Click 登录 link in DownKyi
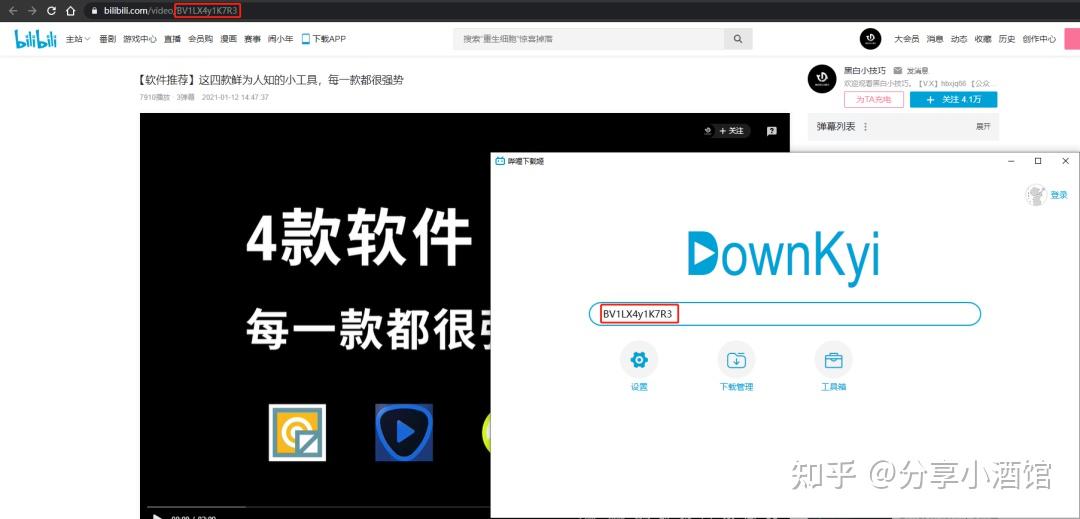The image size is (1080, 519). pos(1059,195)
